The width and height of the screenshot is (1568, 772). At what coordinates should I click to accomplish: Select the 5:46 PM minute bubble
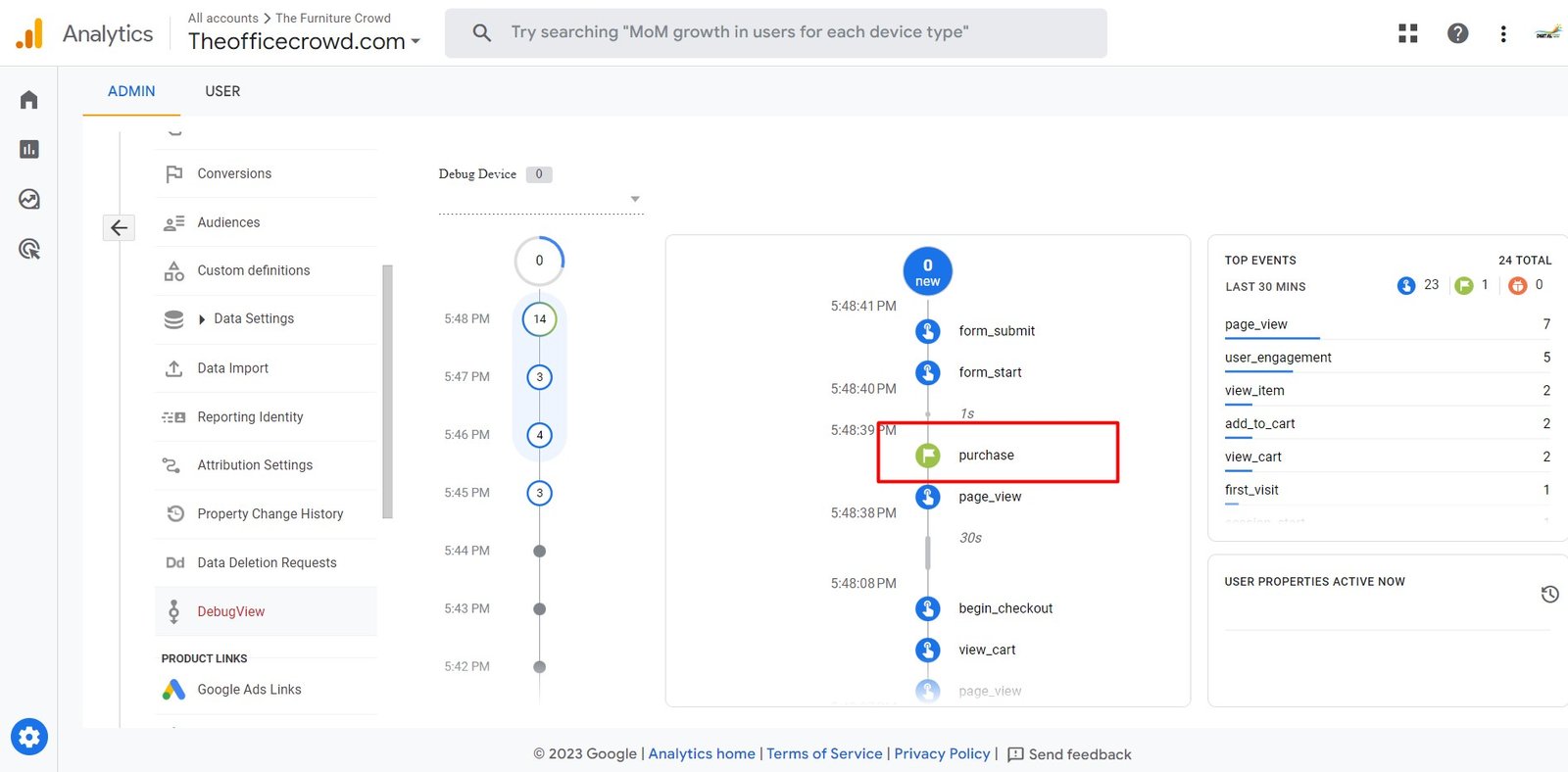click(x=539, y=435)
